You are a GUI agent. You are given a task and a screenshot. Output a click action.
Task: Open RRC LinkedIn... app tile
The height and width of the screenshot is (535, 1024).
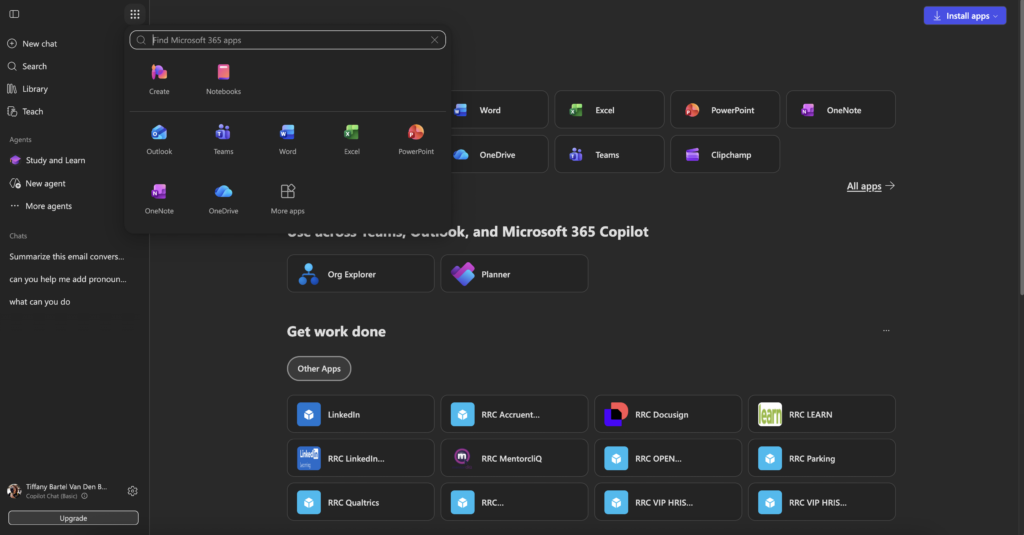pyautogui.click(x=360, y=458)
